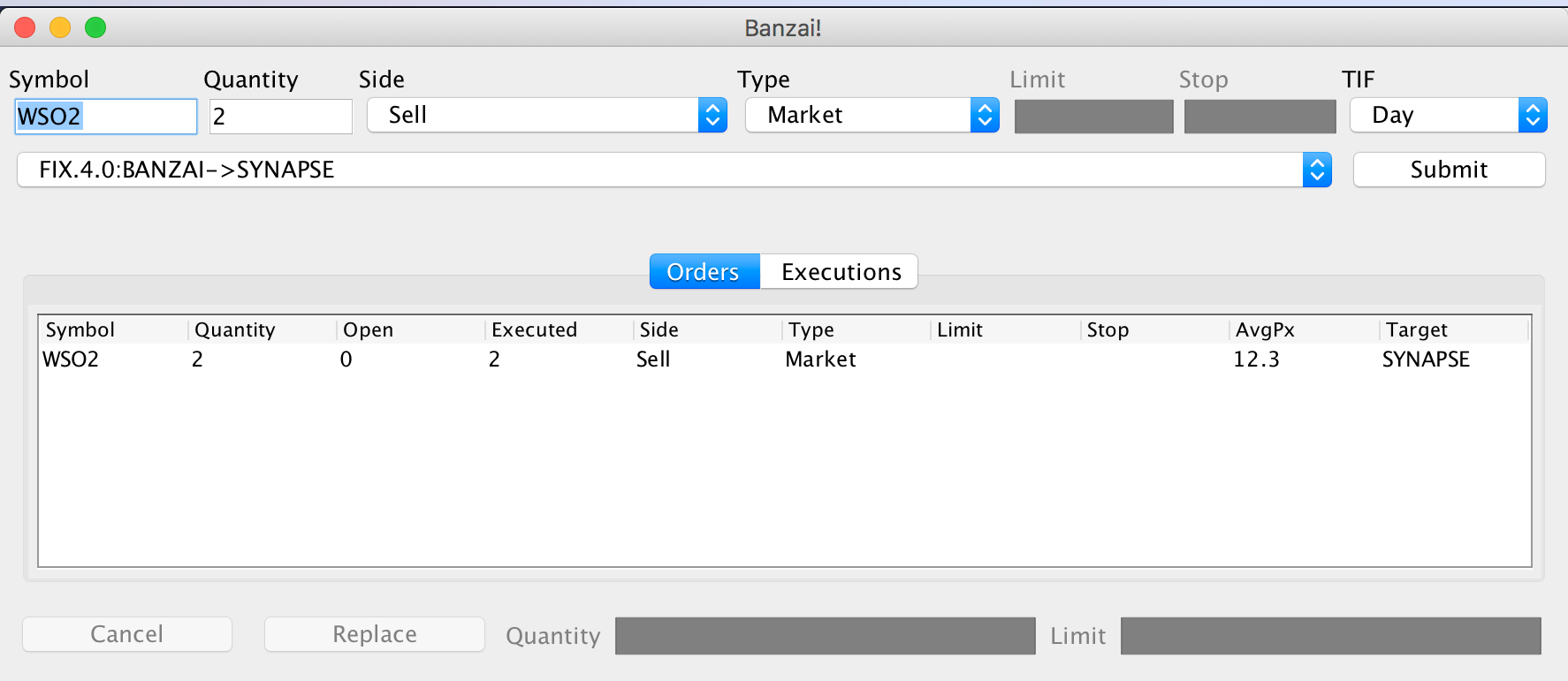
Task: Open the TIF dropdown showing Day
Action: point(1449,115)
